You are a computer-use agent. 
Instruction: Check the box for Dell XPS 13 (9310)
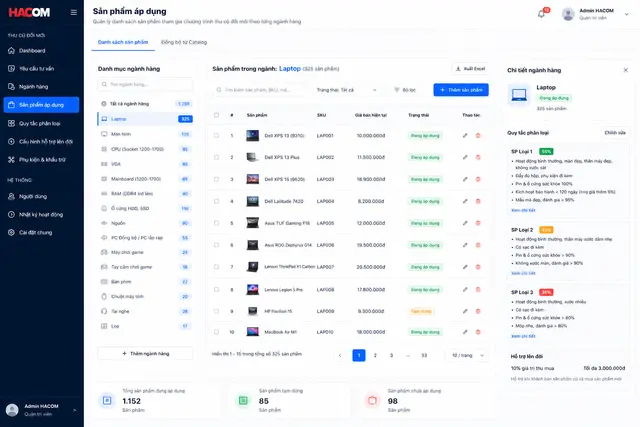[x=216, y=136]
